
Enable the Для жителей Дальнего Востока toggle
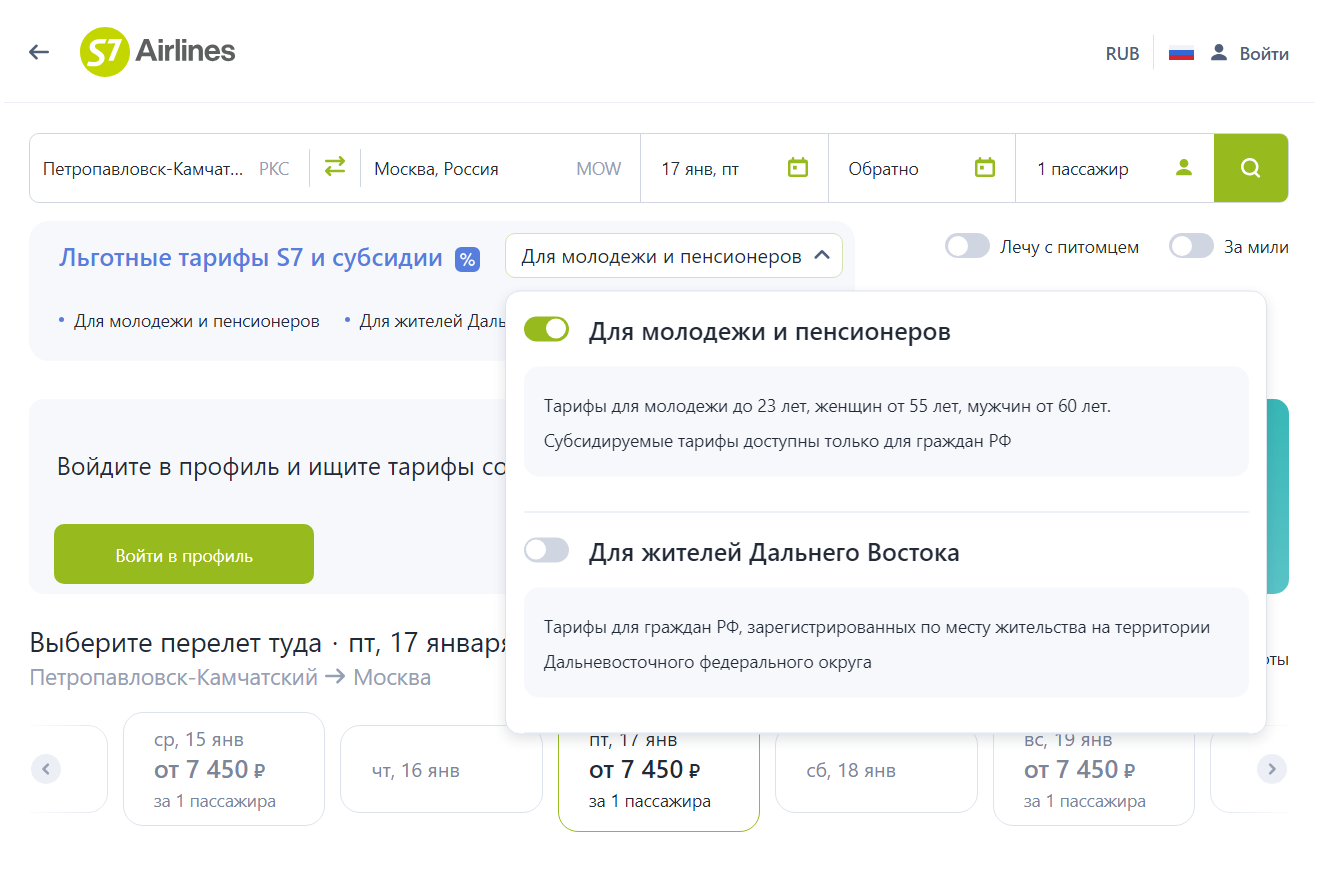546,550
